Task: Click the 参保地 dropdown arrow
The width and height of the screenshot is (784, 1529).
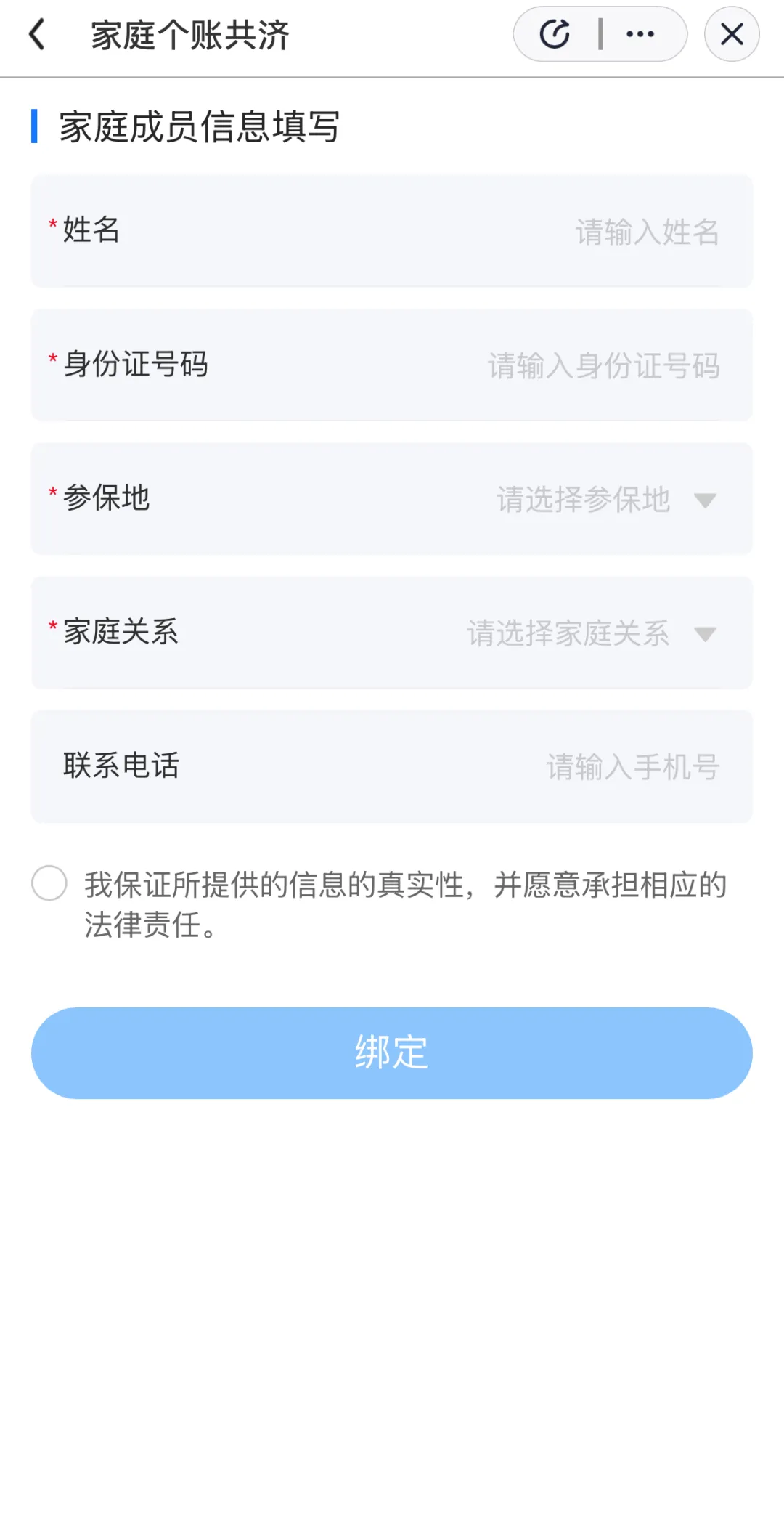Action: [705, 500]
